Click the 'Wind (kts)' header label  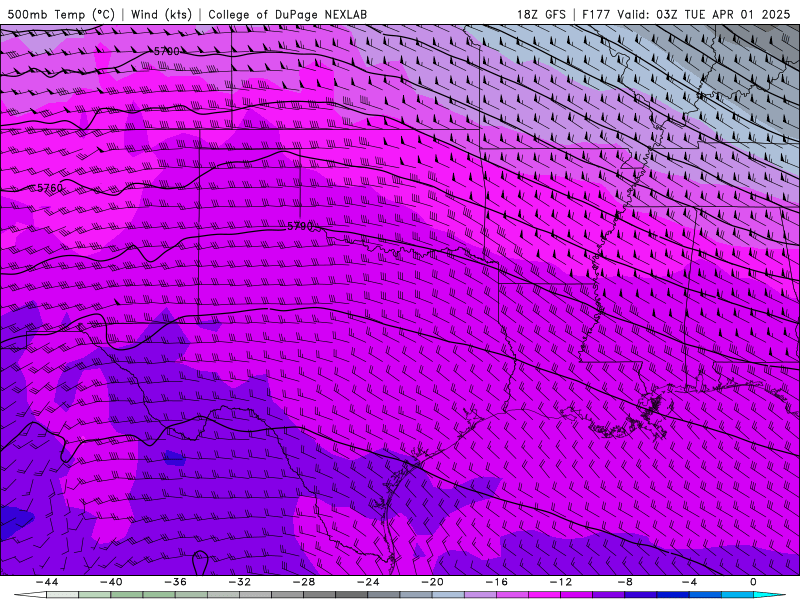[161, 14]
